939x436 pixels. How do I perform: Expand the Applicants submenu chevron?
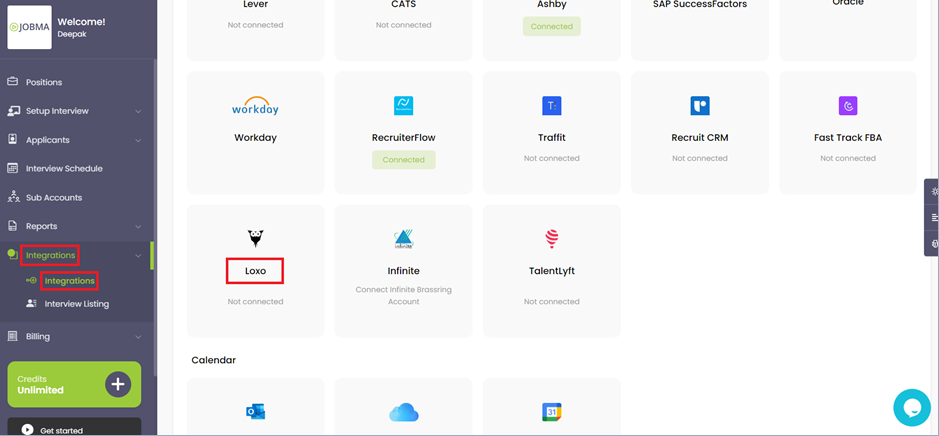tap(138, 140)
